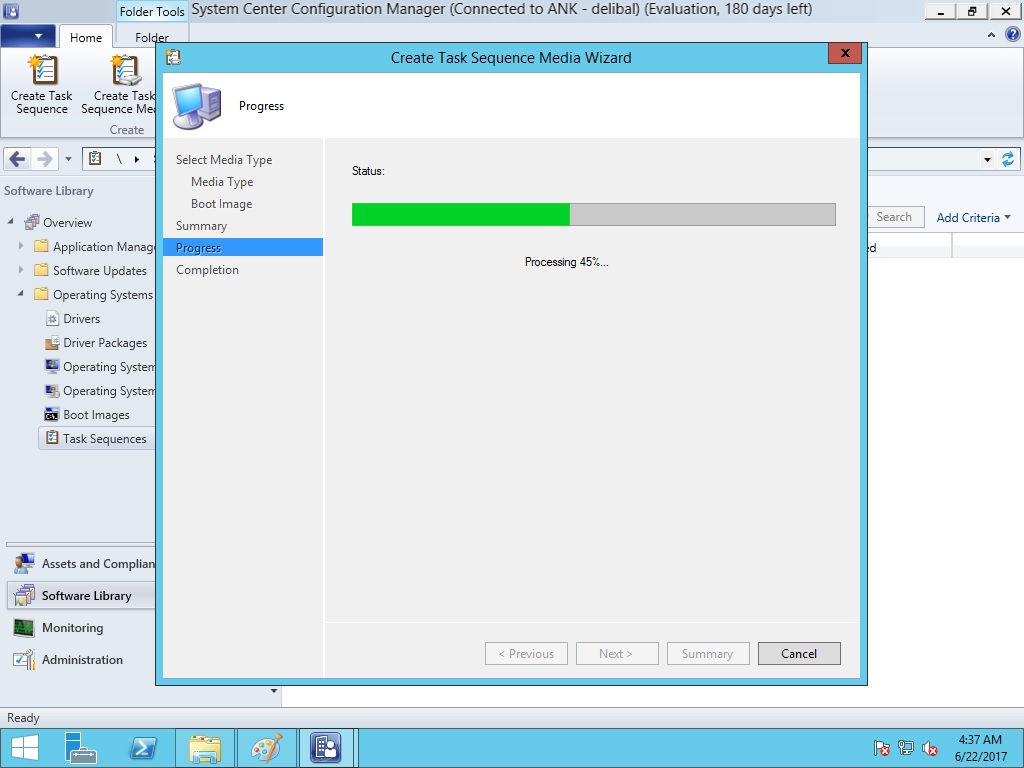
Task: Select the Task Sequences tree node
Action: click(104, 439)
